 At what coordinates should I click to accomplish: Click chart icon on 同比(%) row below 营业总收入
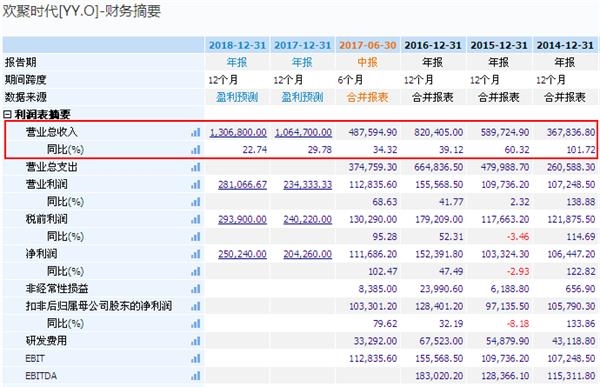(x=196, y=150)
